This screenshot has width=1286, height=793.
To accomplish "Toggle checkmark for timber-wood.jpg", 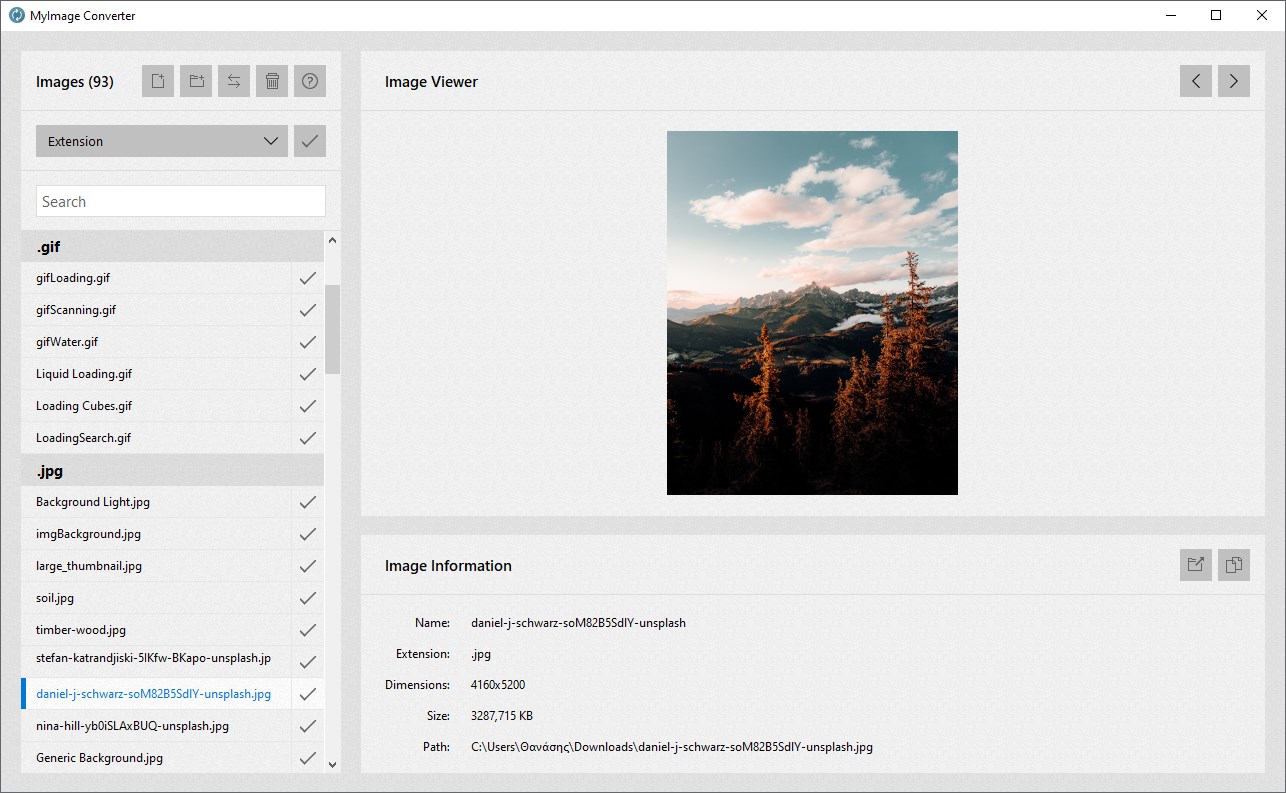I will click(x=308, y=630).
